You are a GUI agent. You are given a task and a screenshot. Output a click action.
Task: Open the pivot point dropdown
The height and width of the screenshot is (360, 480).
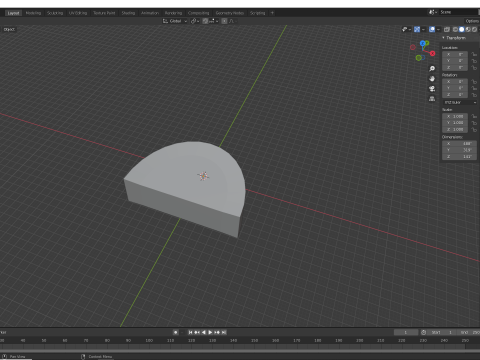pyautogui.click(x=195, y=21)
